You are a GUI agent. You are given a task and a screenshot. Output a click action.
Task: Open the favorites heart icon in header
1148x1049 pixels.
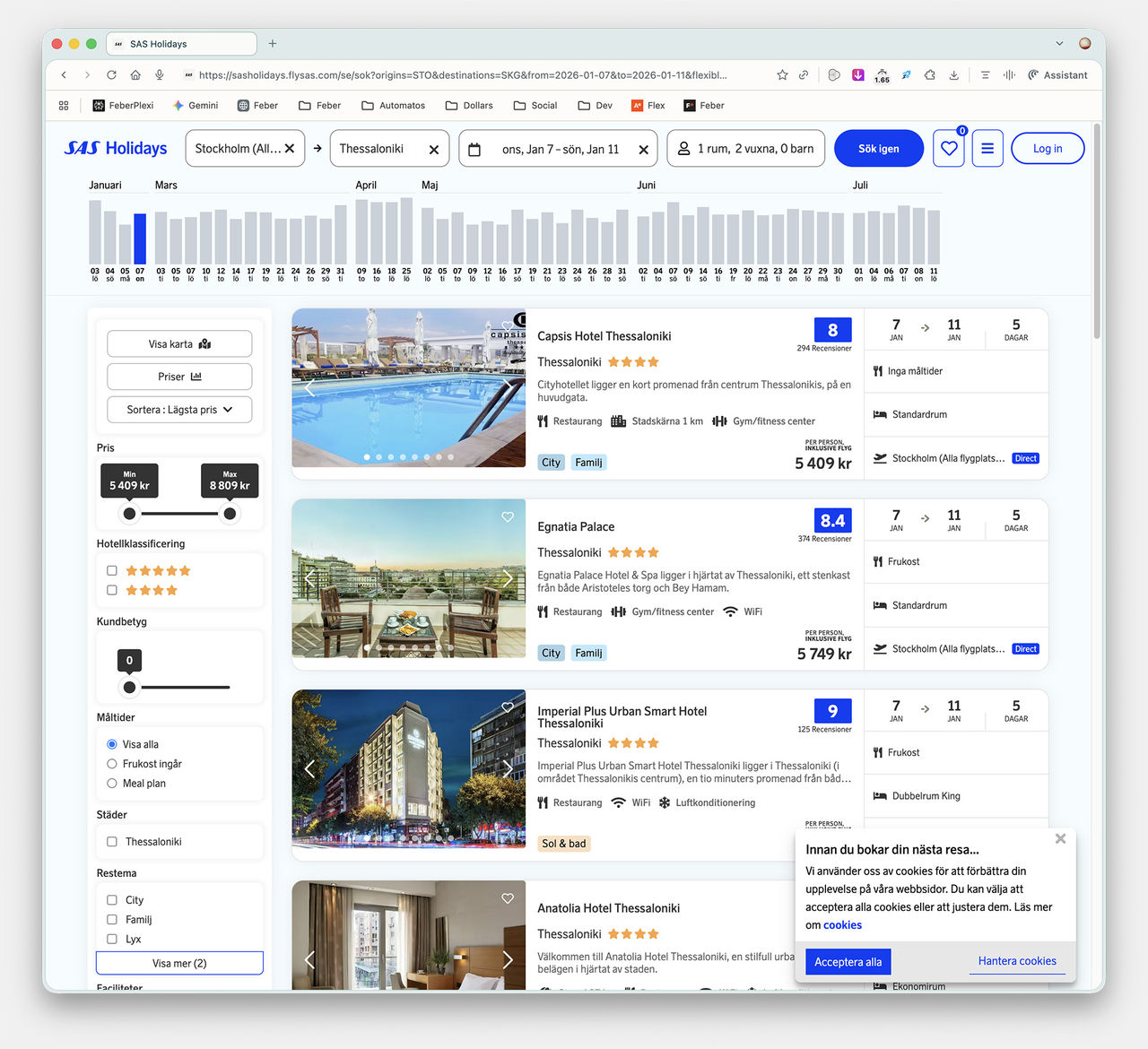click(949, 149)
